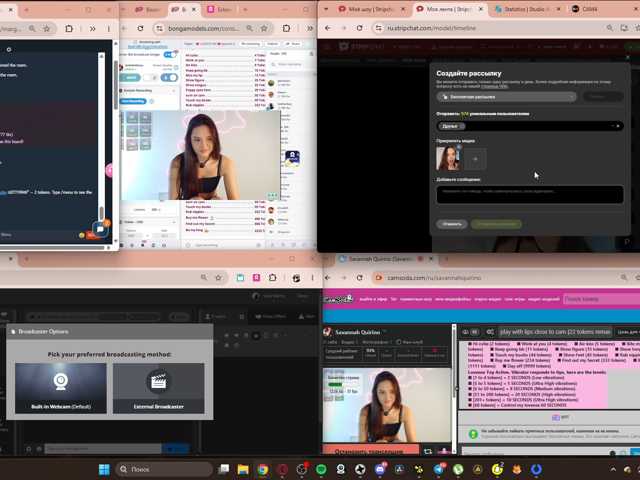The image size is (640, 480).
Task: Click the eye icon next to the camsoda room topic
Action: point(466,332)
